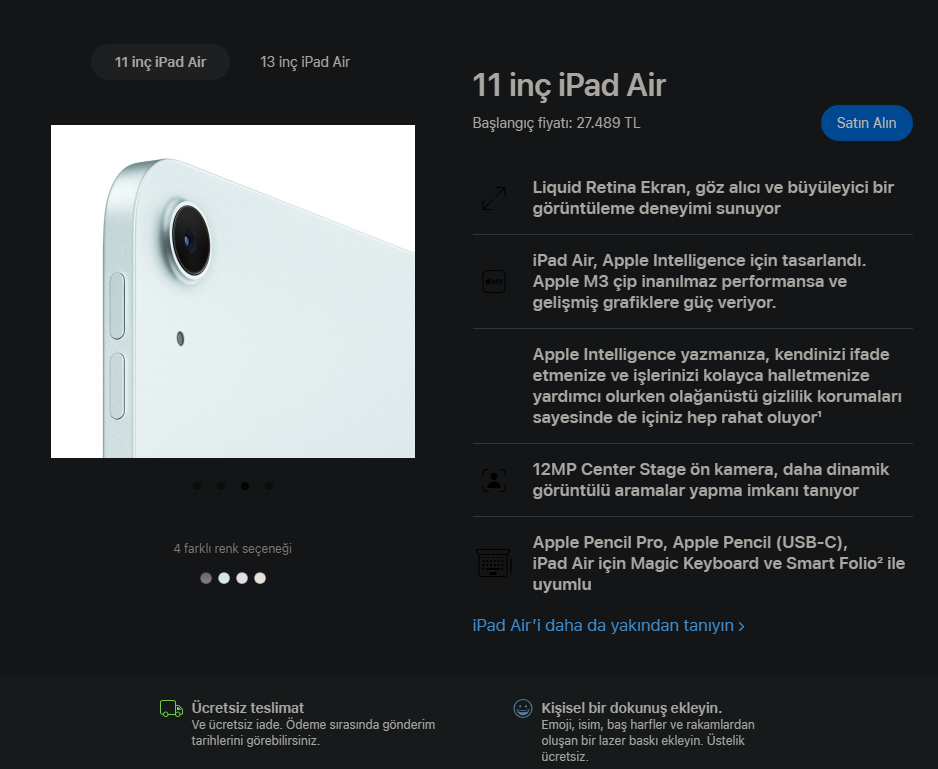This screenshot has height=769, width=938.
Task: Click the iPad Air camera product image
Action: 233,291
